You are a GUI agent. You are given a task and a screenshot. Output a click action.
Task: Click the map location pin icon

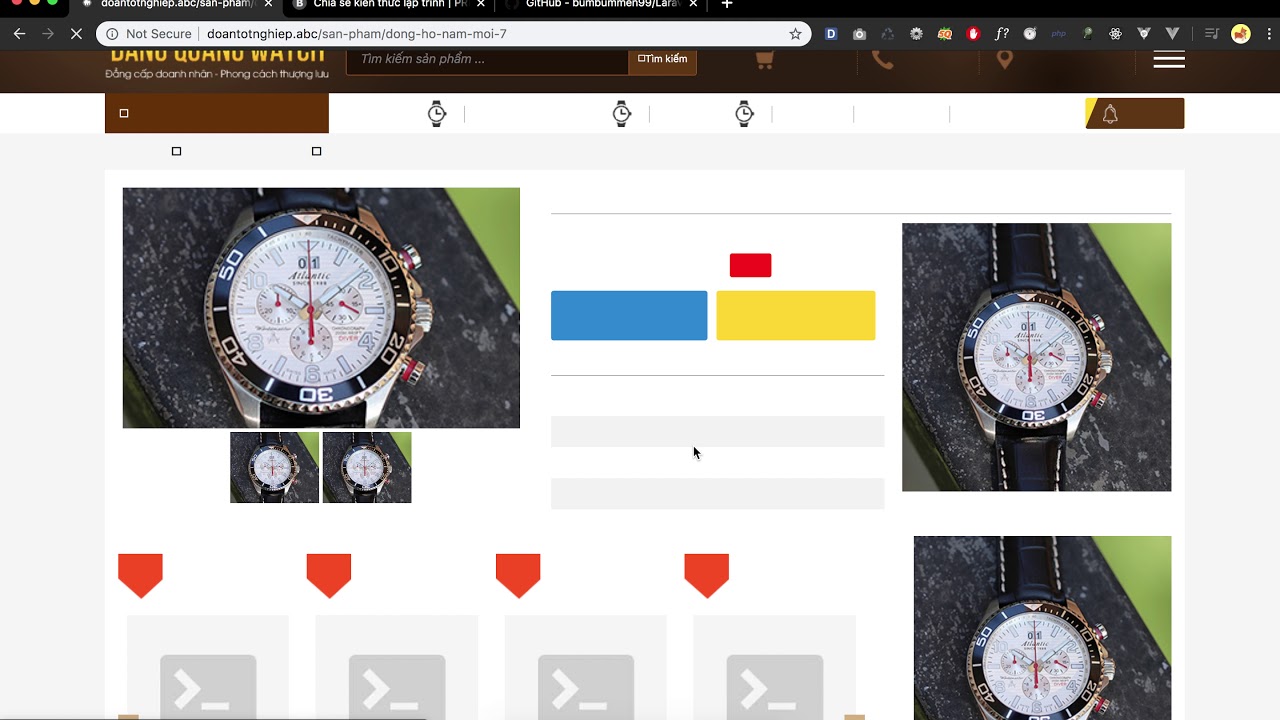pyautogui.click(x=1005, y=59)
